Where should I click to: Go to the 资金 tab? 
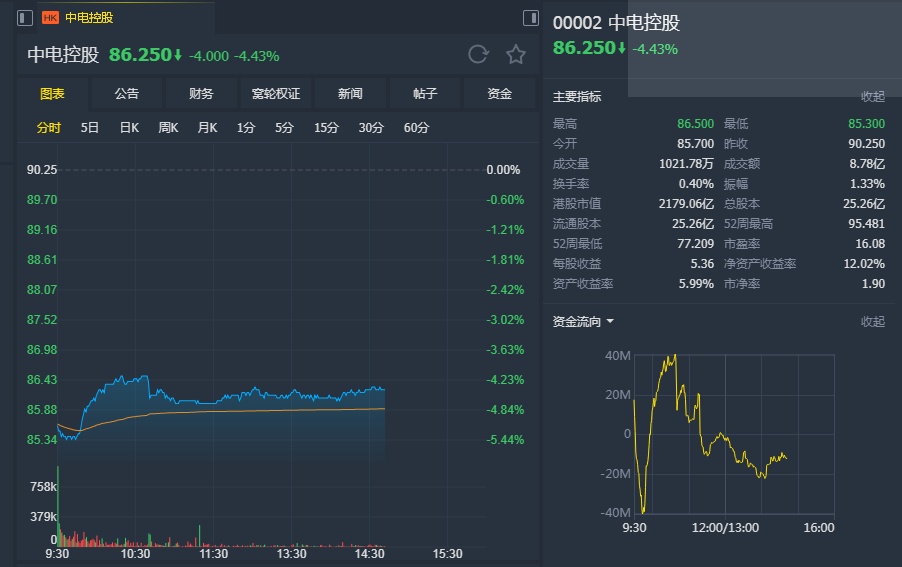499,94
